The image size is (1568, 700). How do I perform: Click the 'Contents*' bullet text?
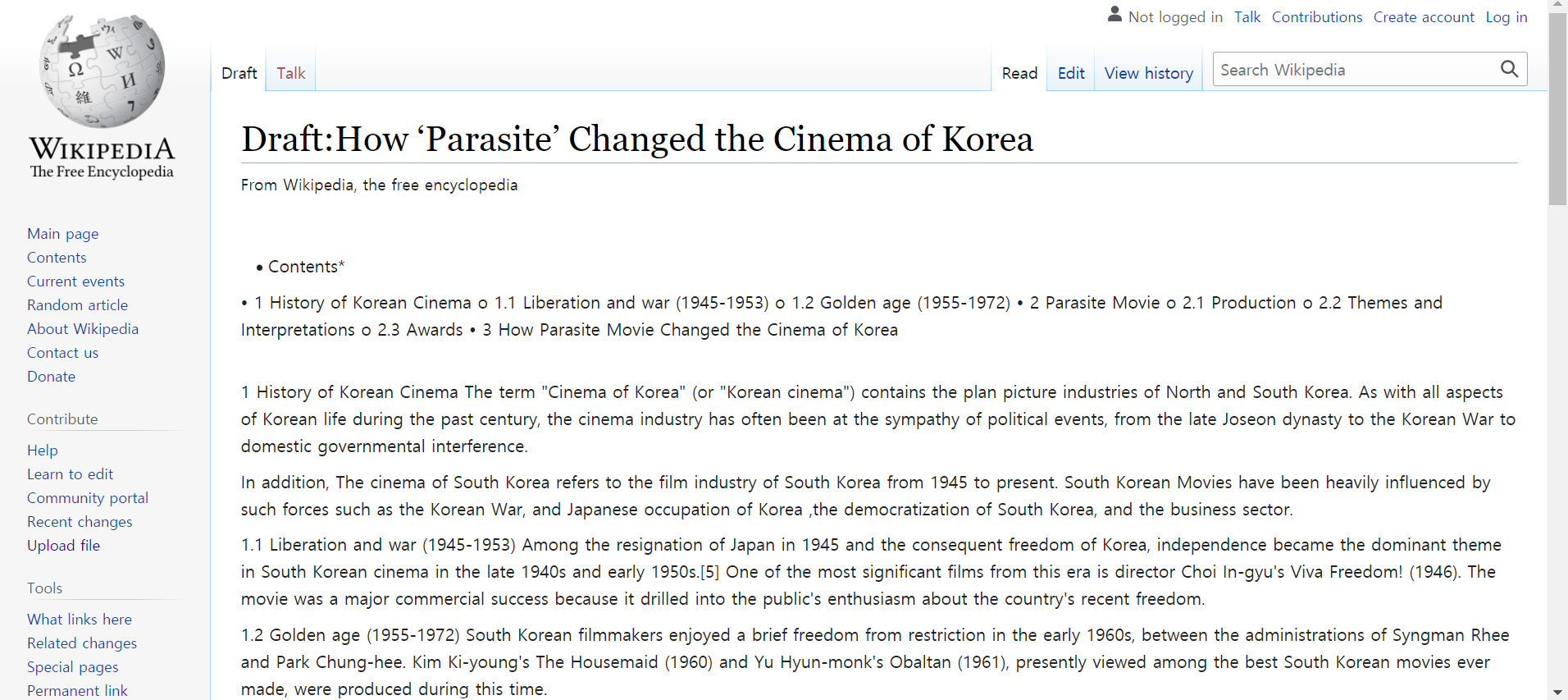tap(307, 267)
